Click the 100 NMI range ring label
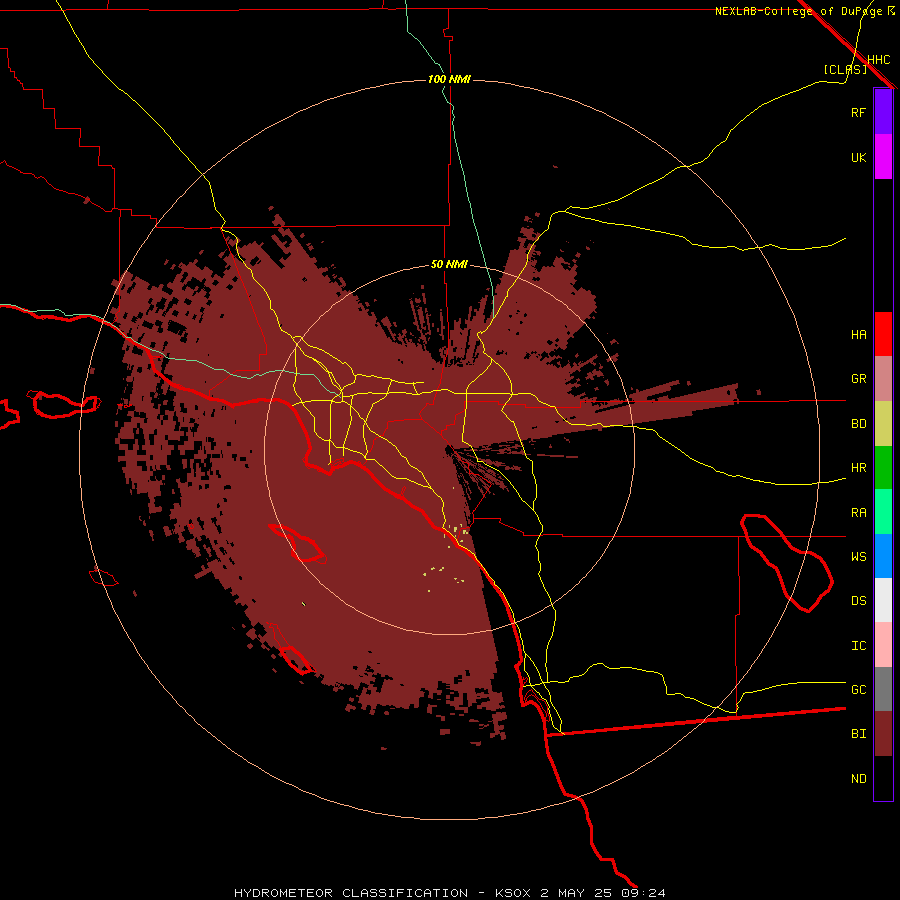 pyautogui.click(x=449, y=79)
